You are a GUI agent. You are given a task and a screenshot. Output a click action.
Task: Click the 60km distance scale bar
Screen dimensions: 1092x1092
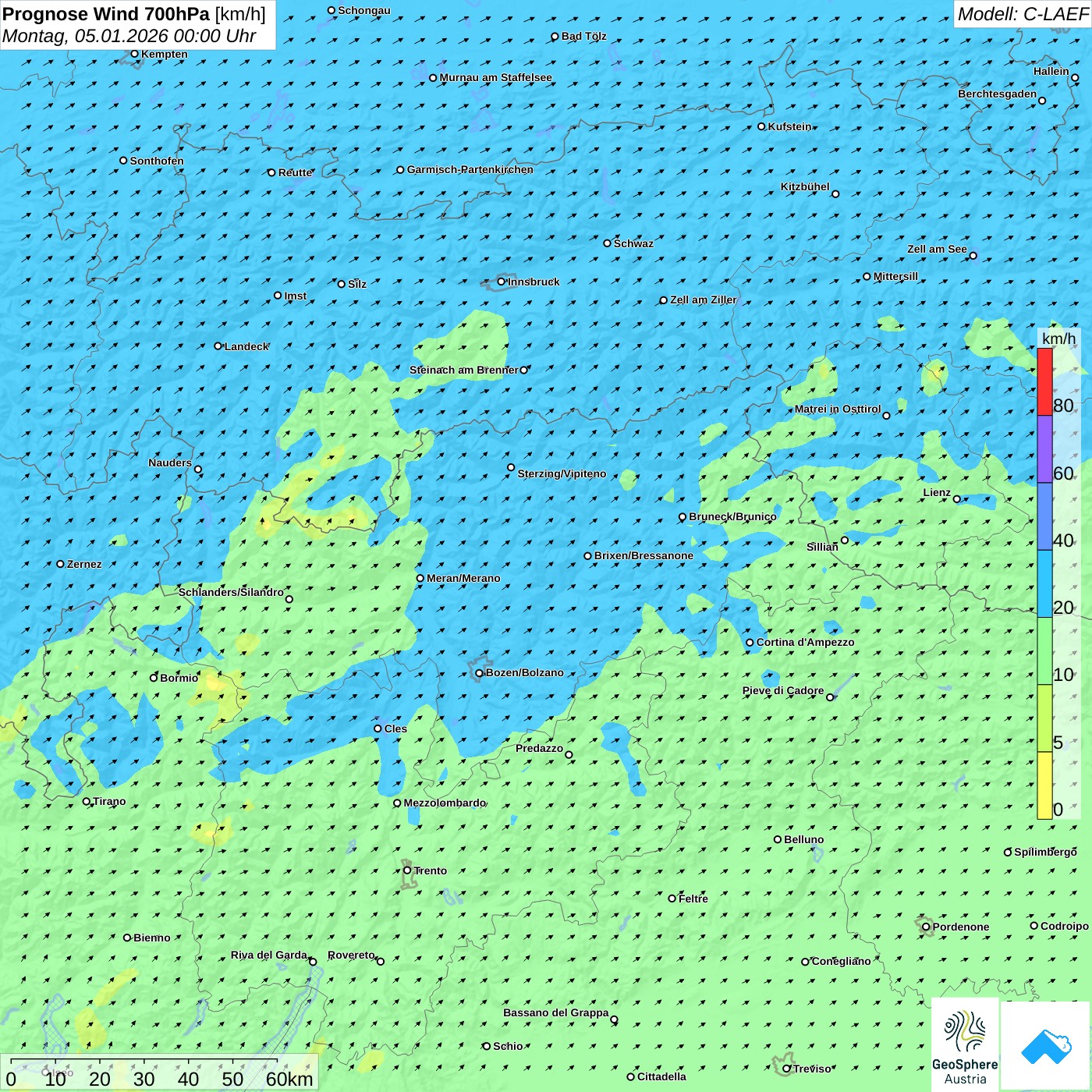[x=144, y=1061]
